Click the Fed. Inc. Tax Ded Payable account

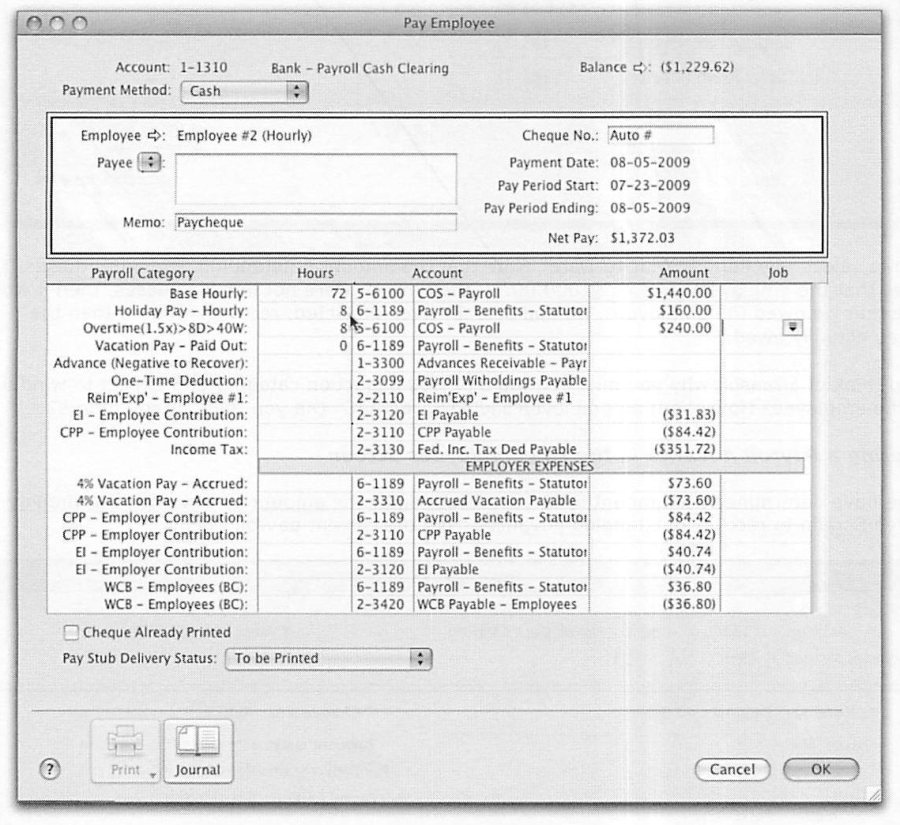pos(496,449)
